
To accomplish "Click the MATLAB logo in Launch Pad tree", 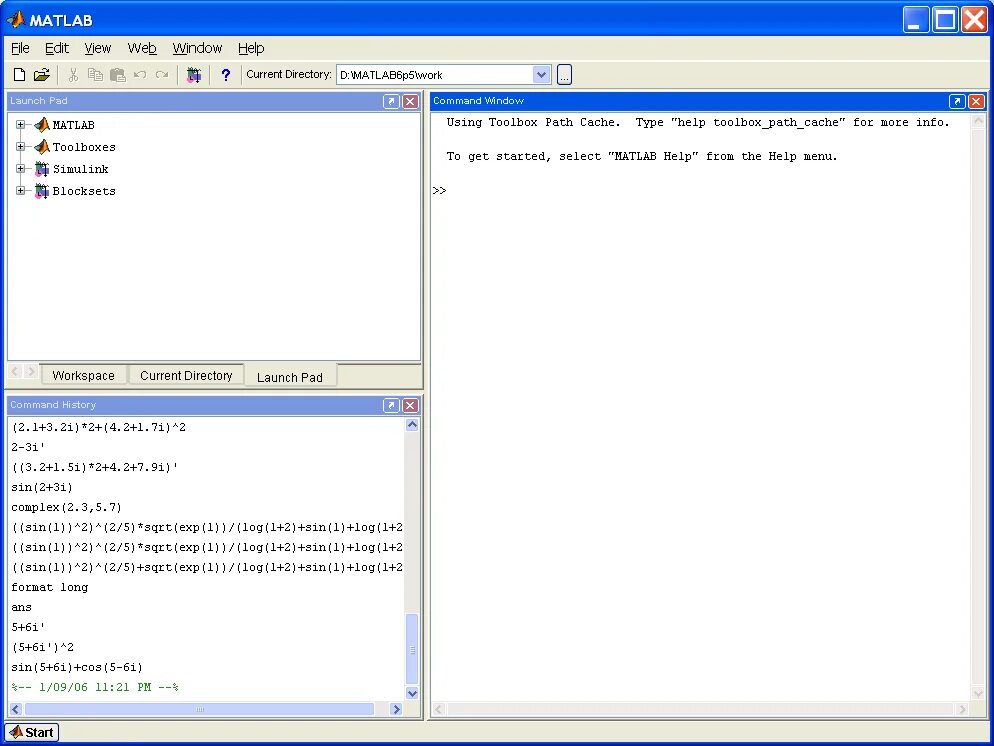I will tap(42, 125).
